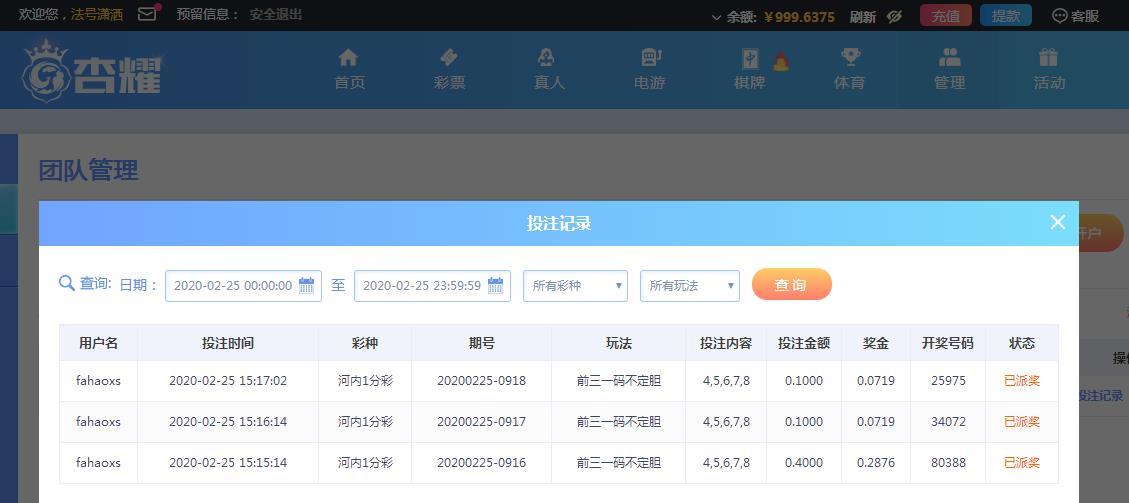Open the 彩票 lottery ticket icon
This screenshot has height=503, width=1129.
(449, 58)
